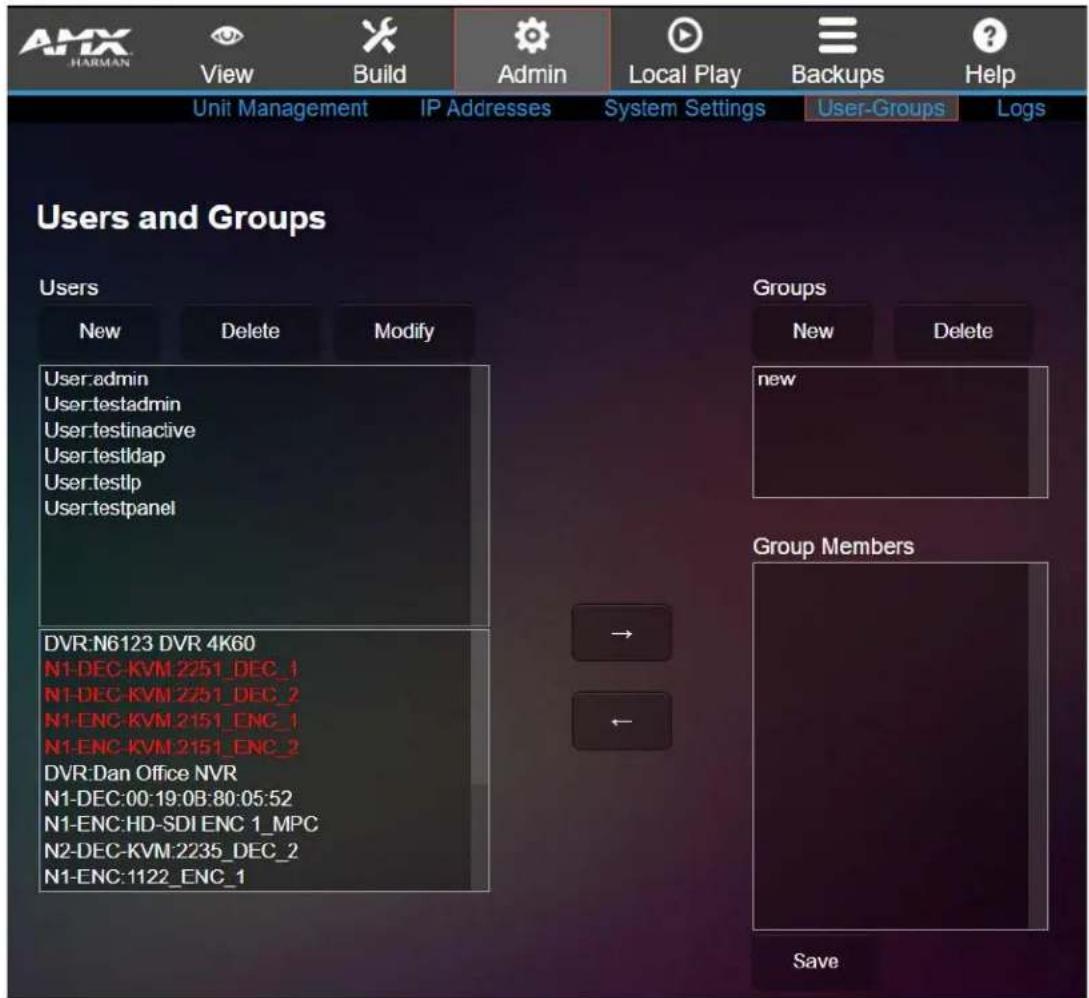Click New under Users
Viewport: 1089px width, 998px height.
point(99,331)
